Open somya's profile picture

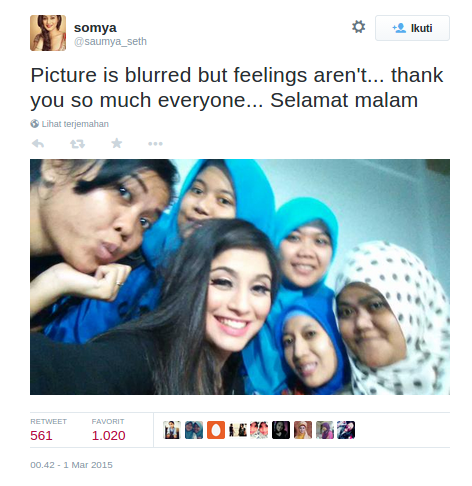pos(48,33)
